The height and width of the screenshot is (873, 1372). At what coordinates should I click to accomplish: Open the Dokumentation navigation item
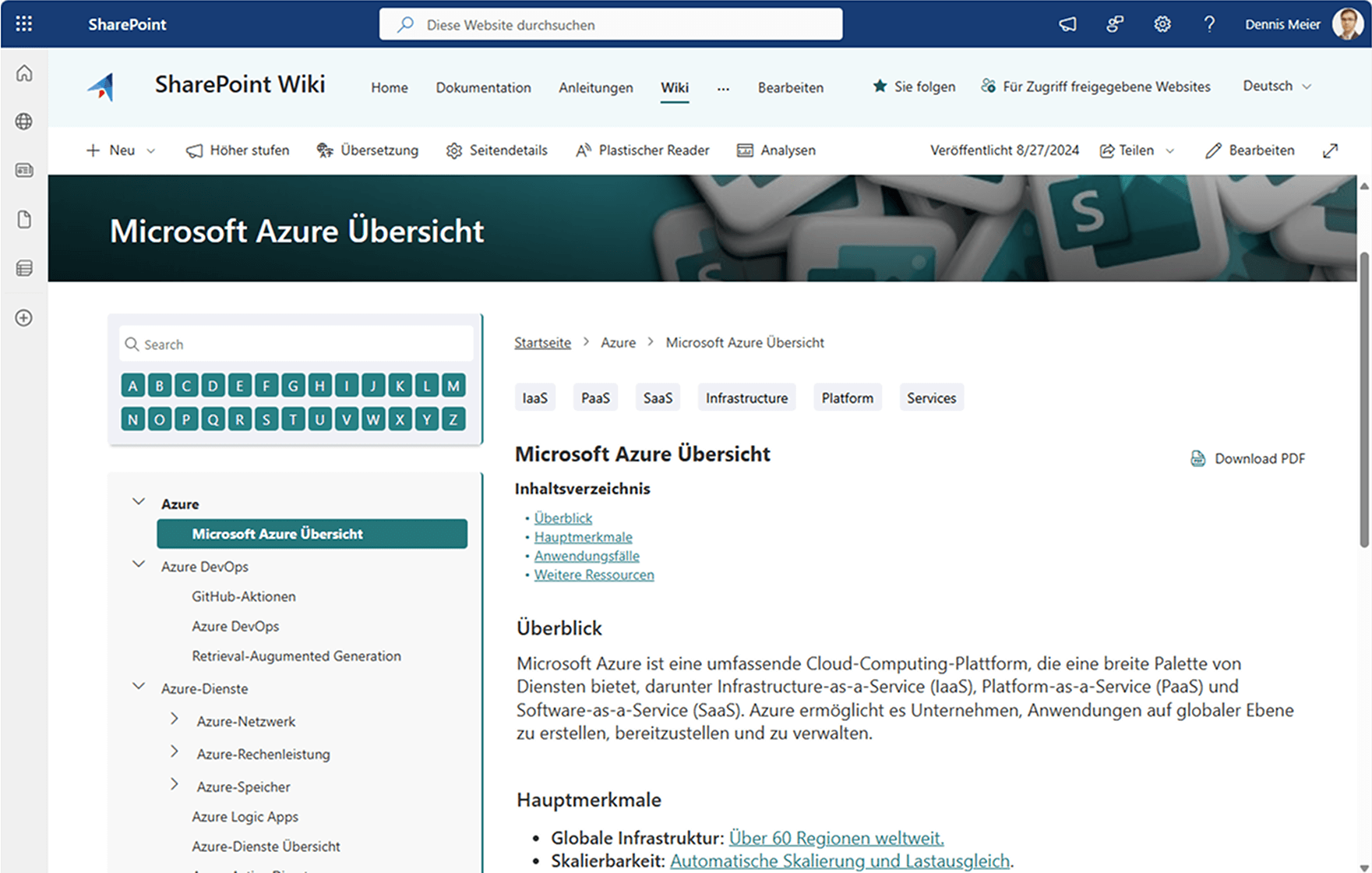click(483, 87)
